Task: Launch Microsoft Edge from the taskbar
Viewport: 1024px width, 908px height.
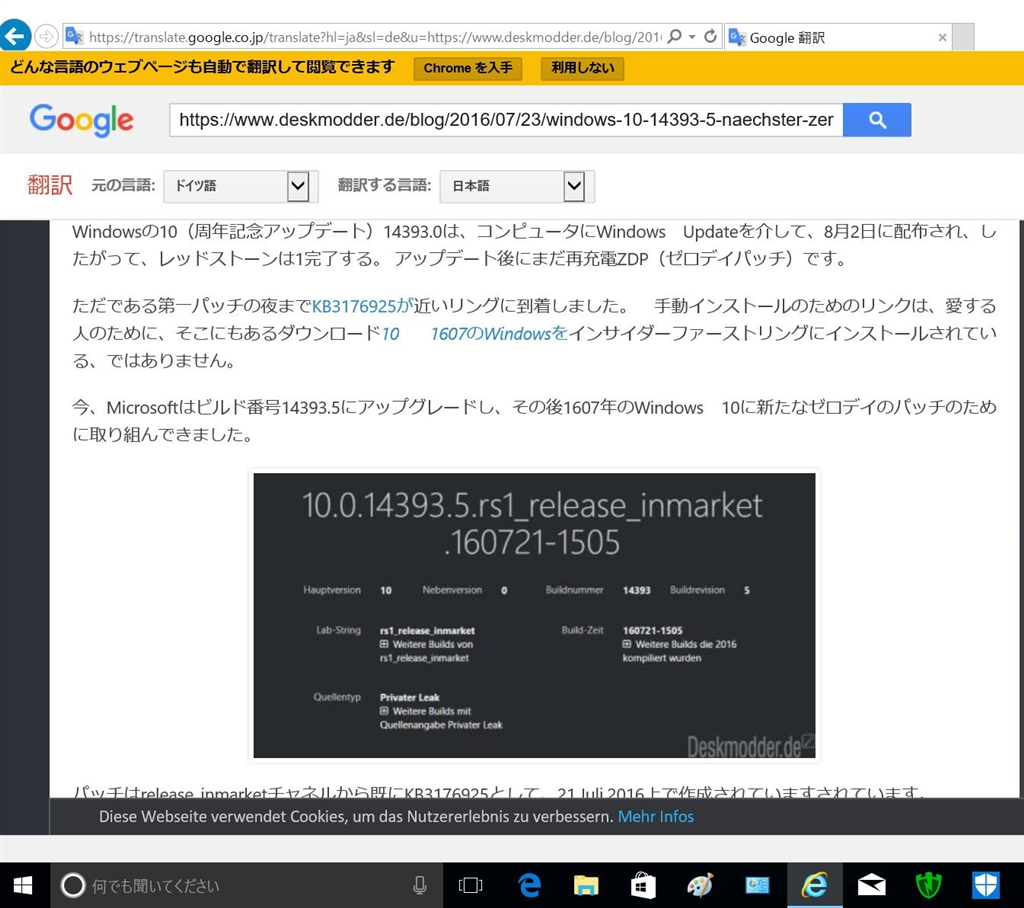Action: pyautogui.click(x=529, y=886)
